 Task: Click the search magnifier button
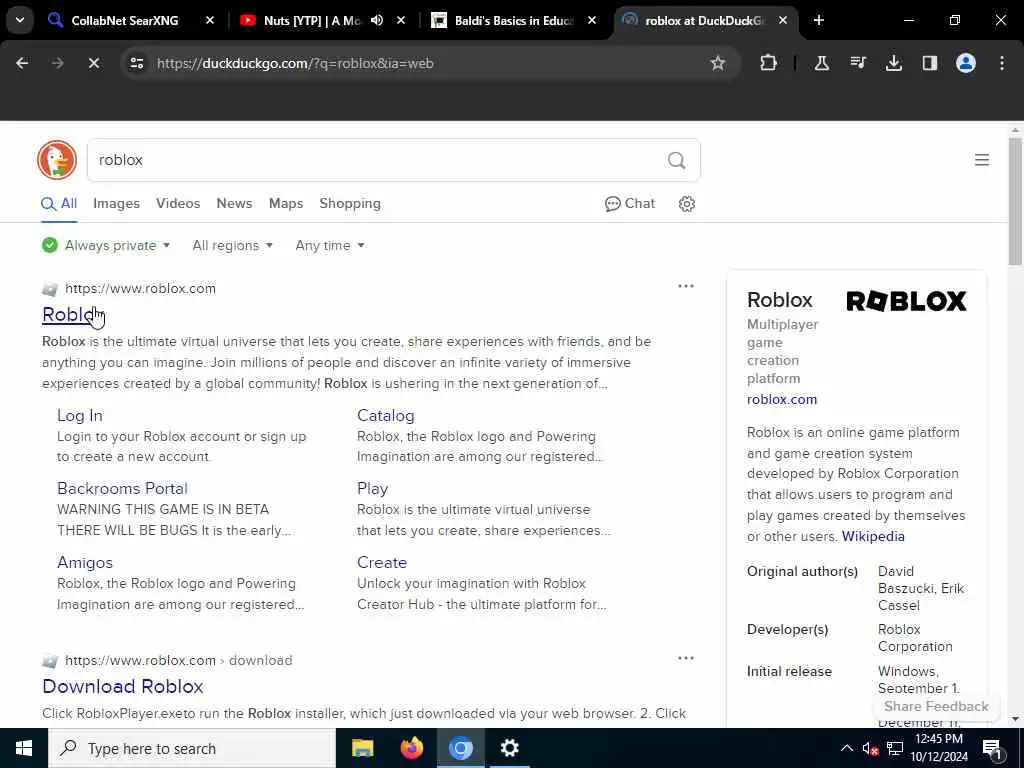tap(677, 160)
